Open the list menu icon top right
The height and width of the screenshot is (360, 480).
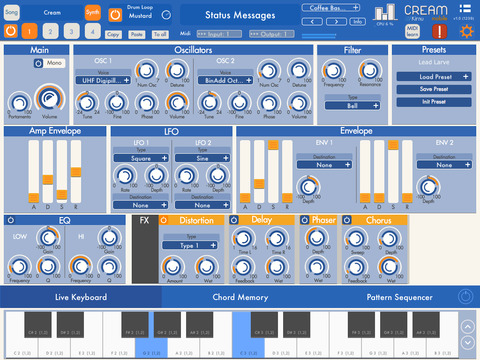click(x=465, y=9)
